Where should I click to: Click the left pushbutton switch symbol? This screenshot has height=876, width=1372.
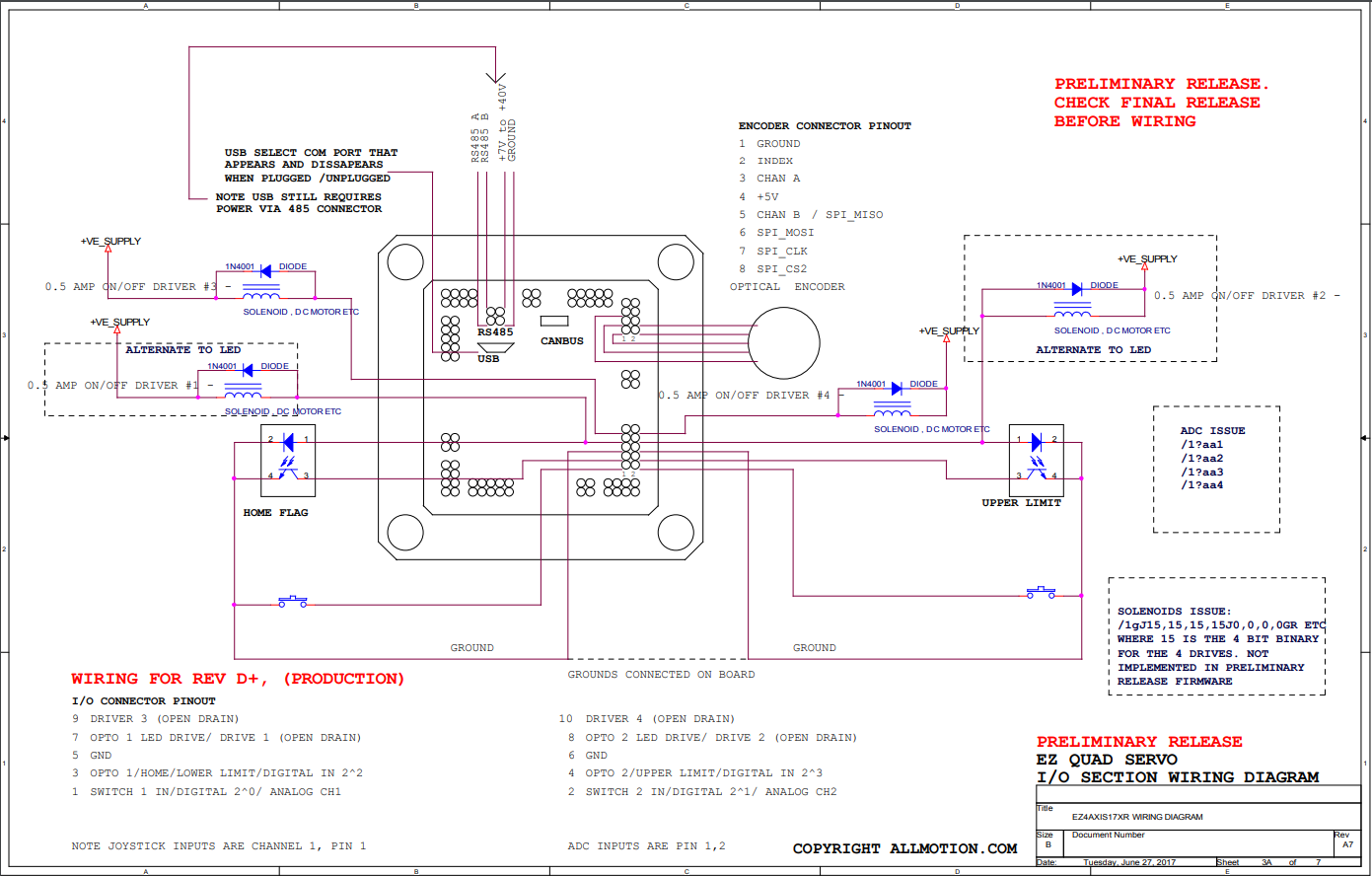[x=293, y=600]
